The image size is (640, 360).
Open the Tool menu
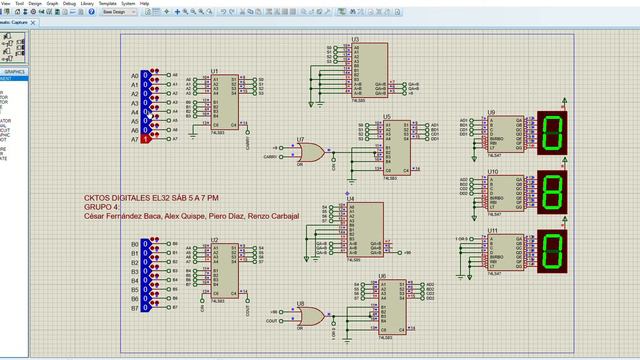19,3
